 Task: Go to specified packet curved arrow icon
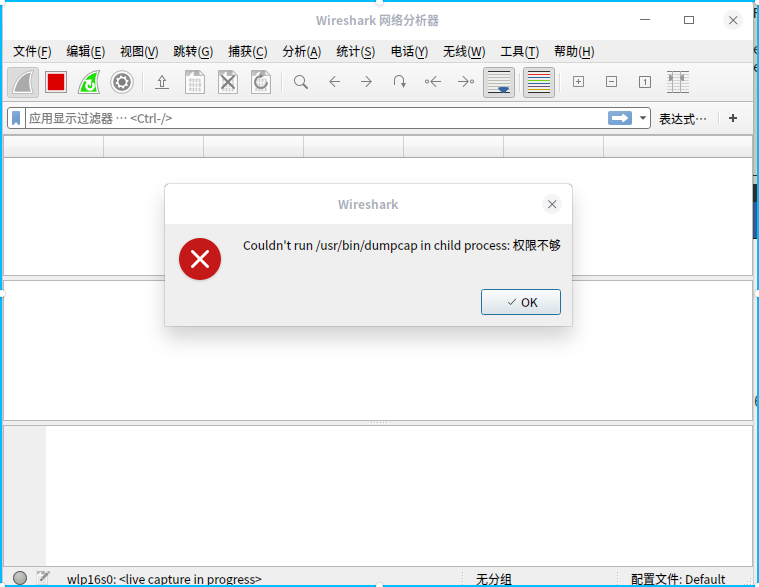click(399, 82)
